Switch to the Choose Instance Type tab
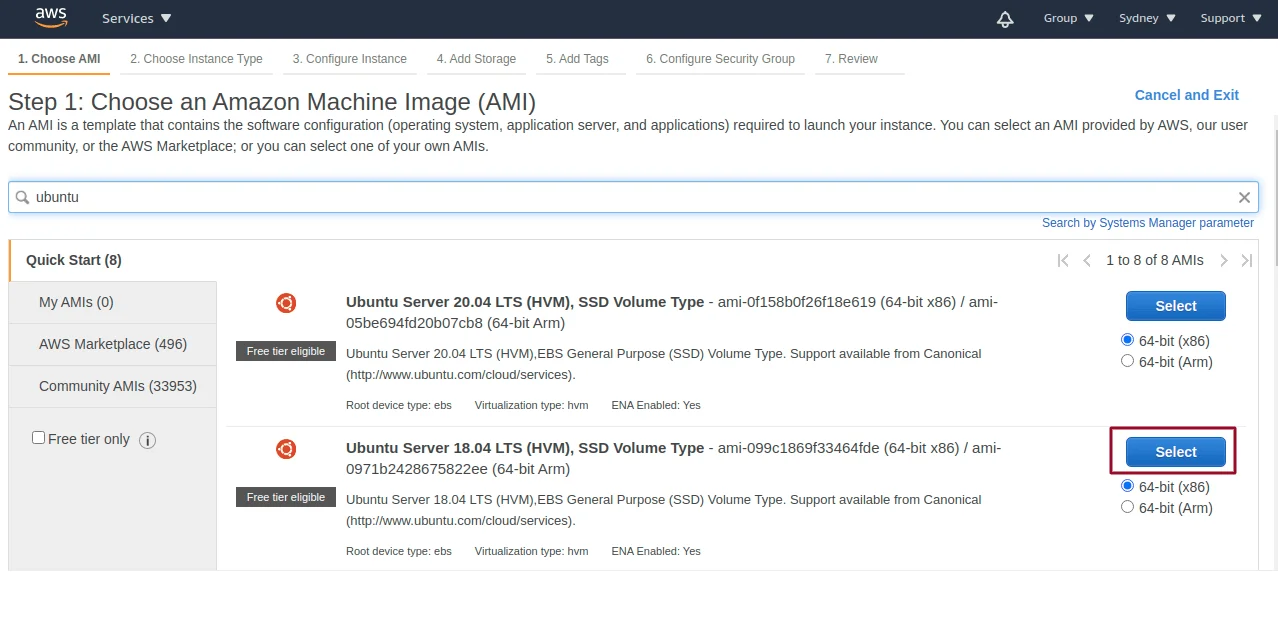1278x627 pixels. (x=196, y=59)
